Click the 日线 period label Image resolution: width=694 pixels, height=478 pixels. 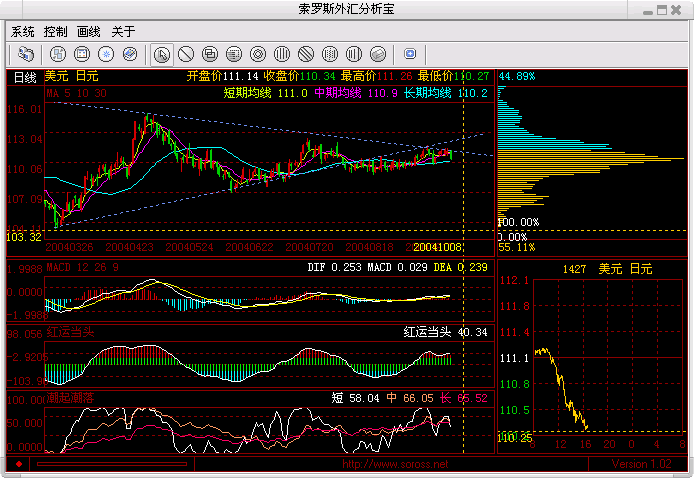pyautogui.click(x=25, y=77)
